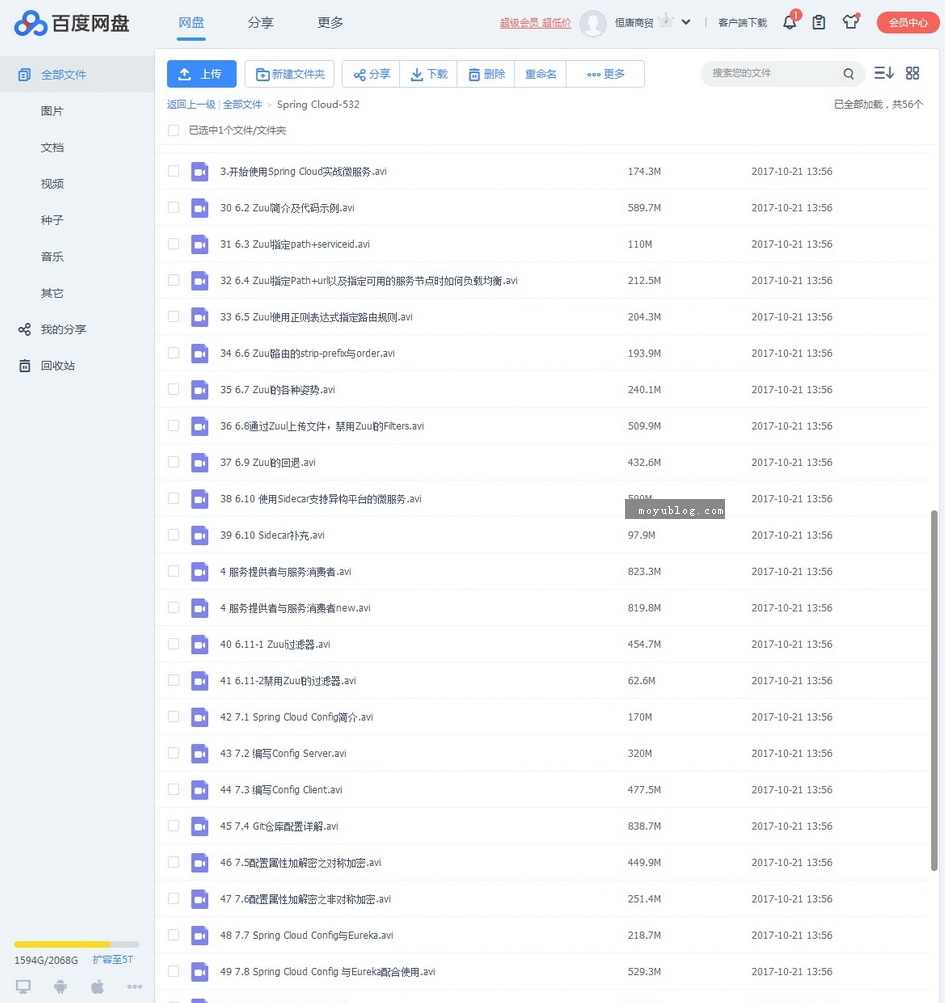Image resolution: width=945 pixels, height=1003 pixels.
Task: Open notifications via the bell icon
Action: 789,22
